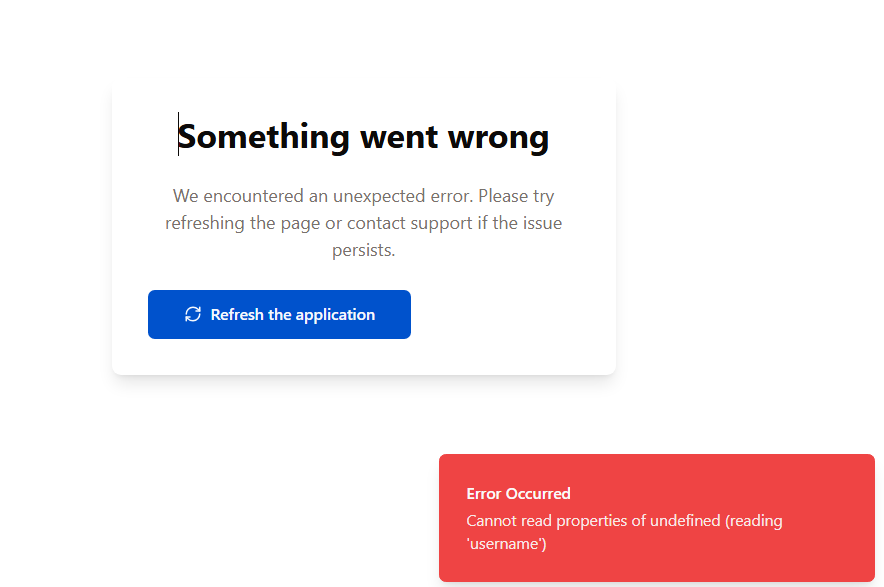Click the "Something went wrong" heading
The image size is (884, 587).
pyautogui.click(x=364, y=136)
